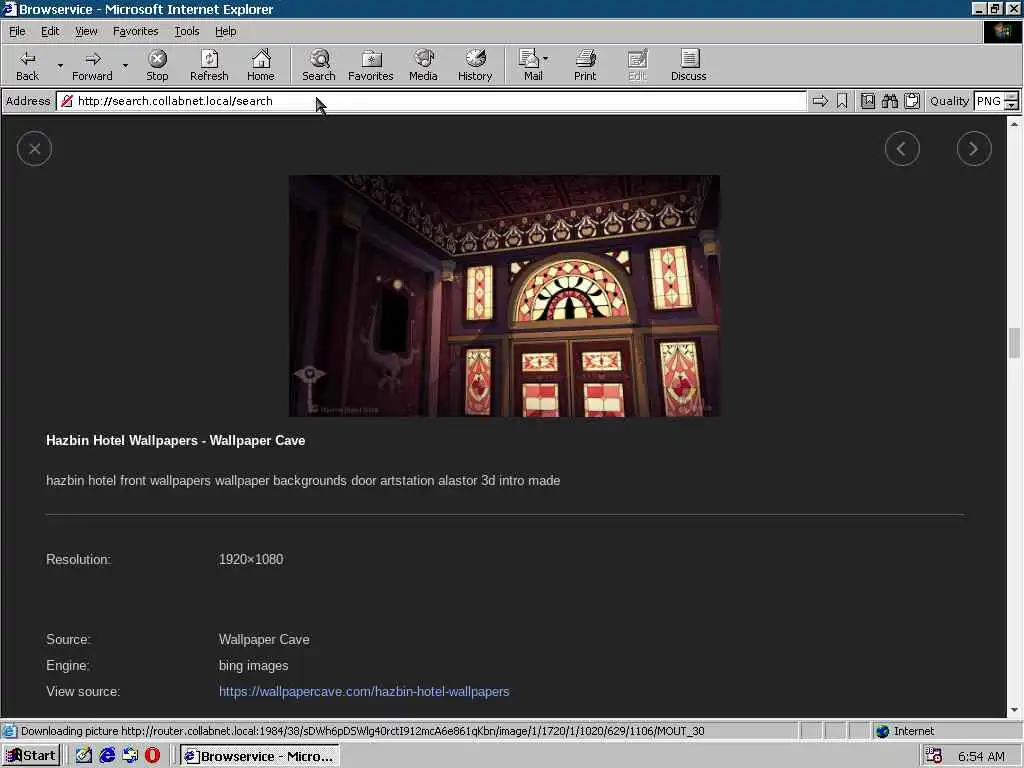Click the framed page icon beside bookmark
This screenshot has width=1024, height=768.
(867, 101)
